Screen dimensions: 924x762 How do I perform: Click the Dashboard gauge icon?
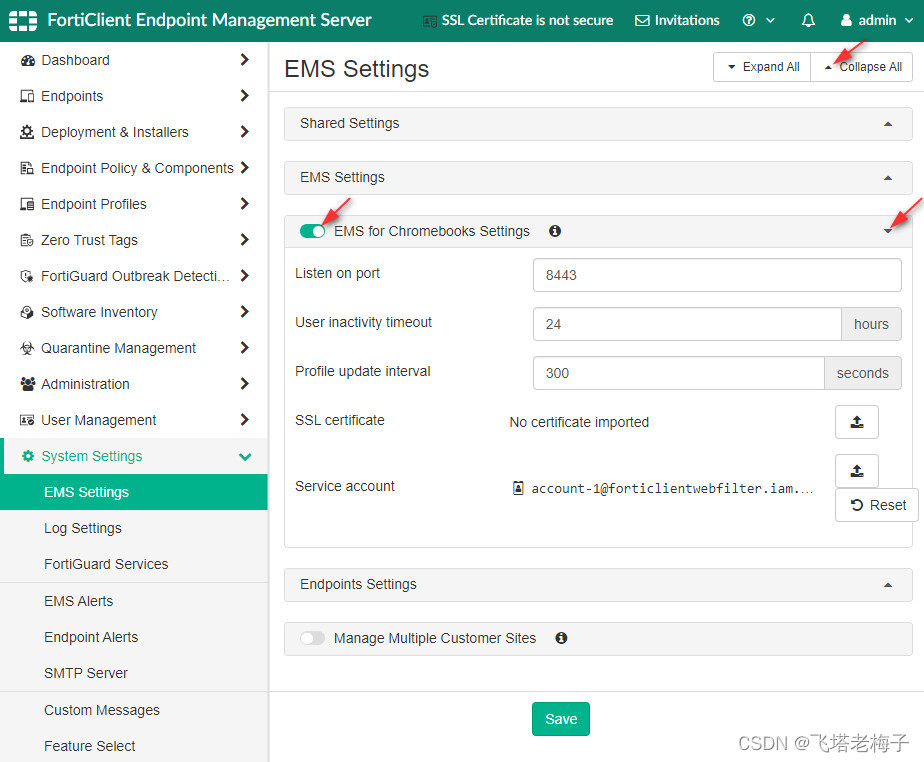27,60
